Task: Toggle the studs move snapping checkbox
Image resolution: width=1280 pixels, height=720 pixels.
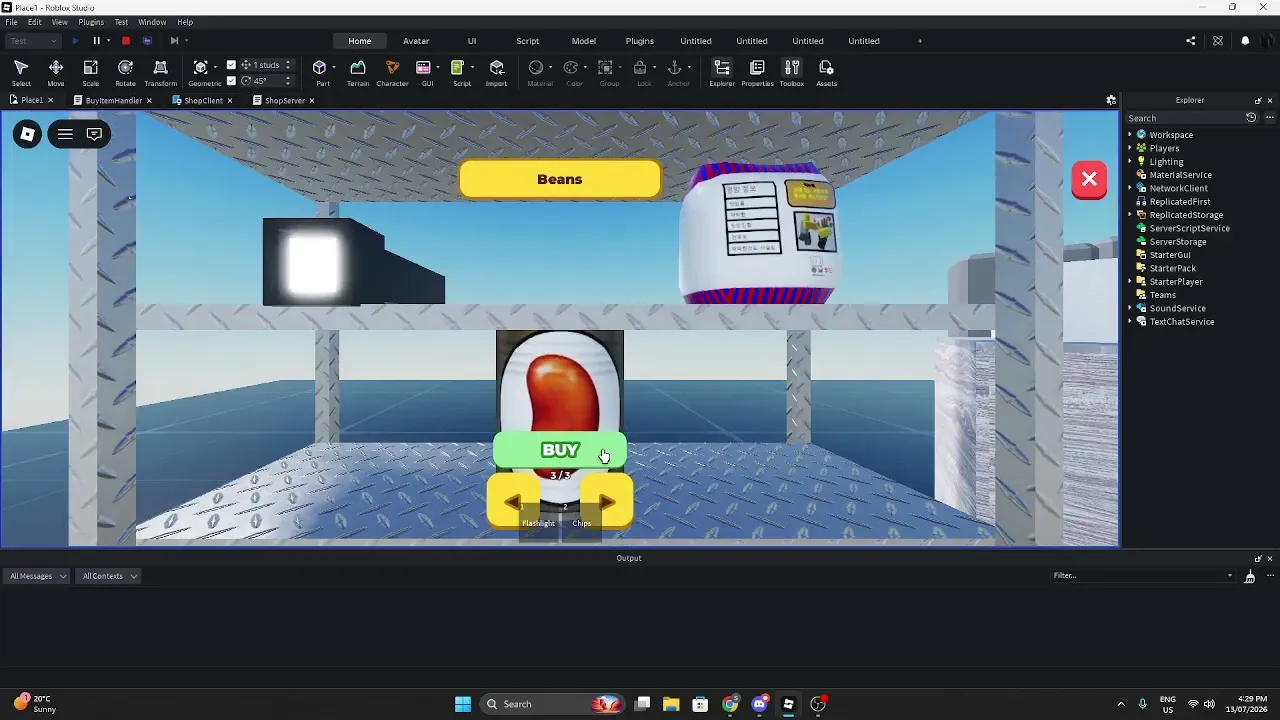Action: [232, 65]
